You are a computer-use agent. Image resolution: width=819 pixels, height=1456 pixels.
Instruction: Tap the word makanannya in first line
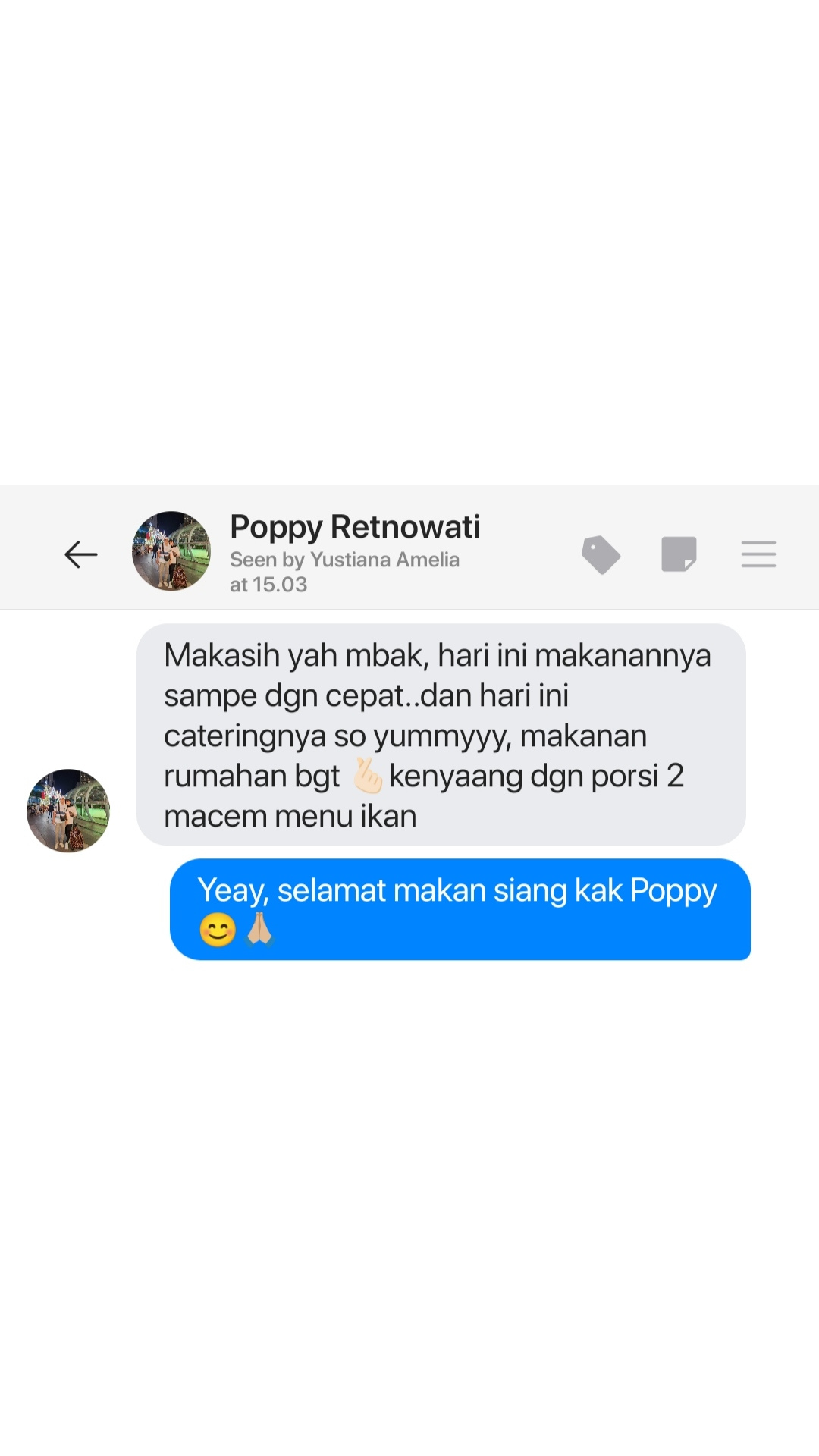pyautogui.click(x=623, y=656)
